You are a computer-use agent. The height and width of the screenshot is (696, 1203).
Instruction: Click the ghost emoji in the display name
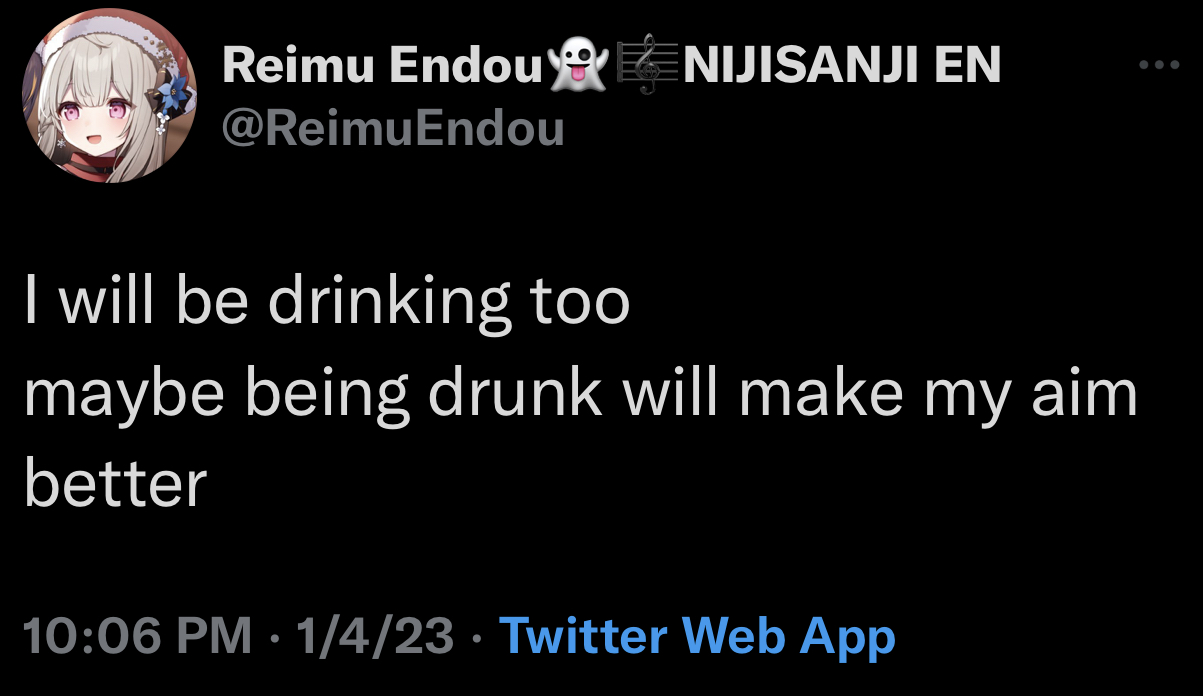click(x=580, y=68)
